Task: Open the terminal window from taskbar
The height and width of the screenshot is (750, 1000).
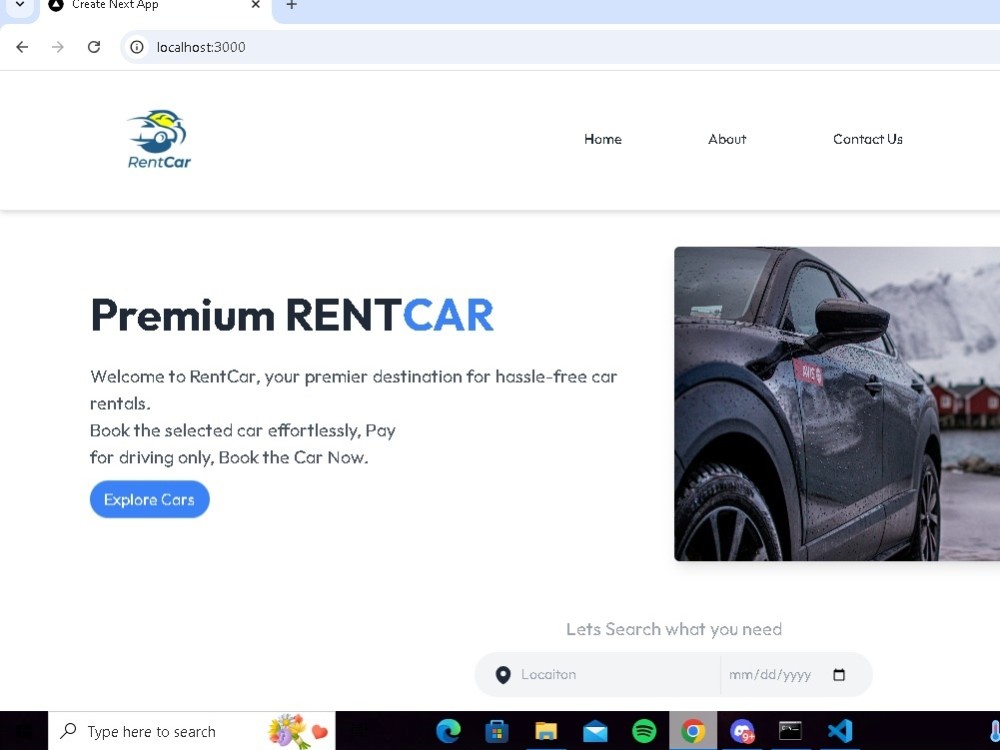Action: click(790, 731)
